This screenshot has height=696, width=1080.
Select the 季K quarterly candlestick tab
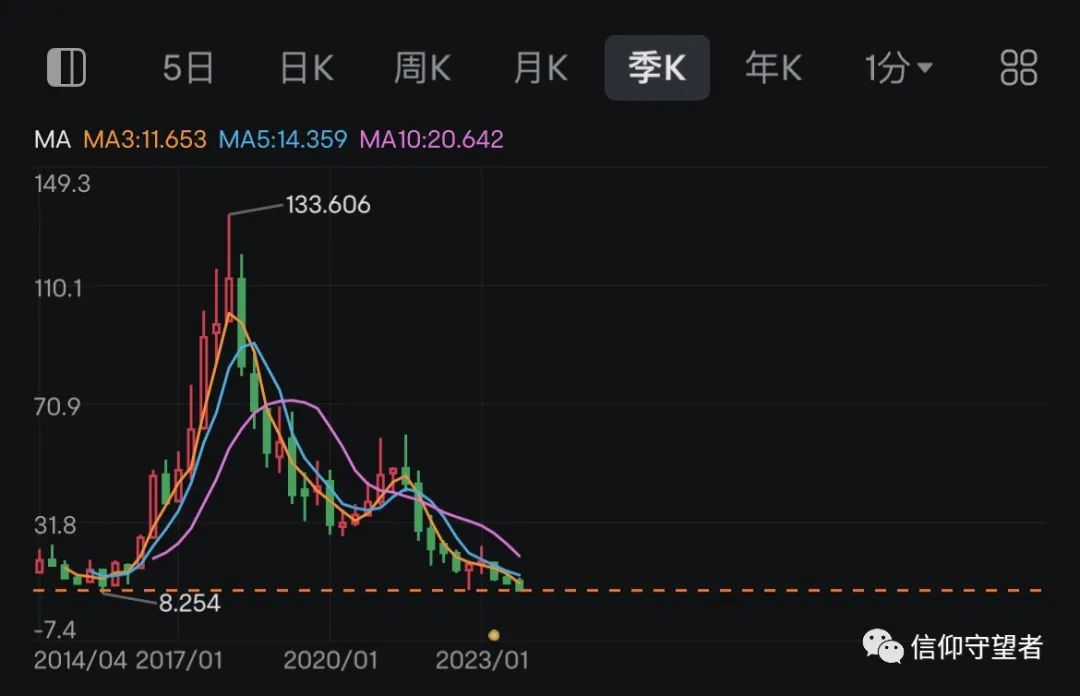657,68
